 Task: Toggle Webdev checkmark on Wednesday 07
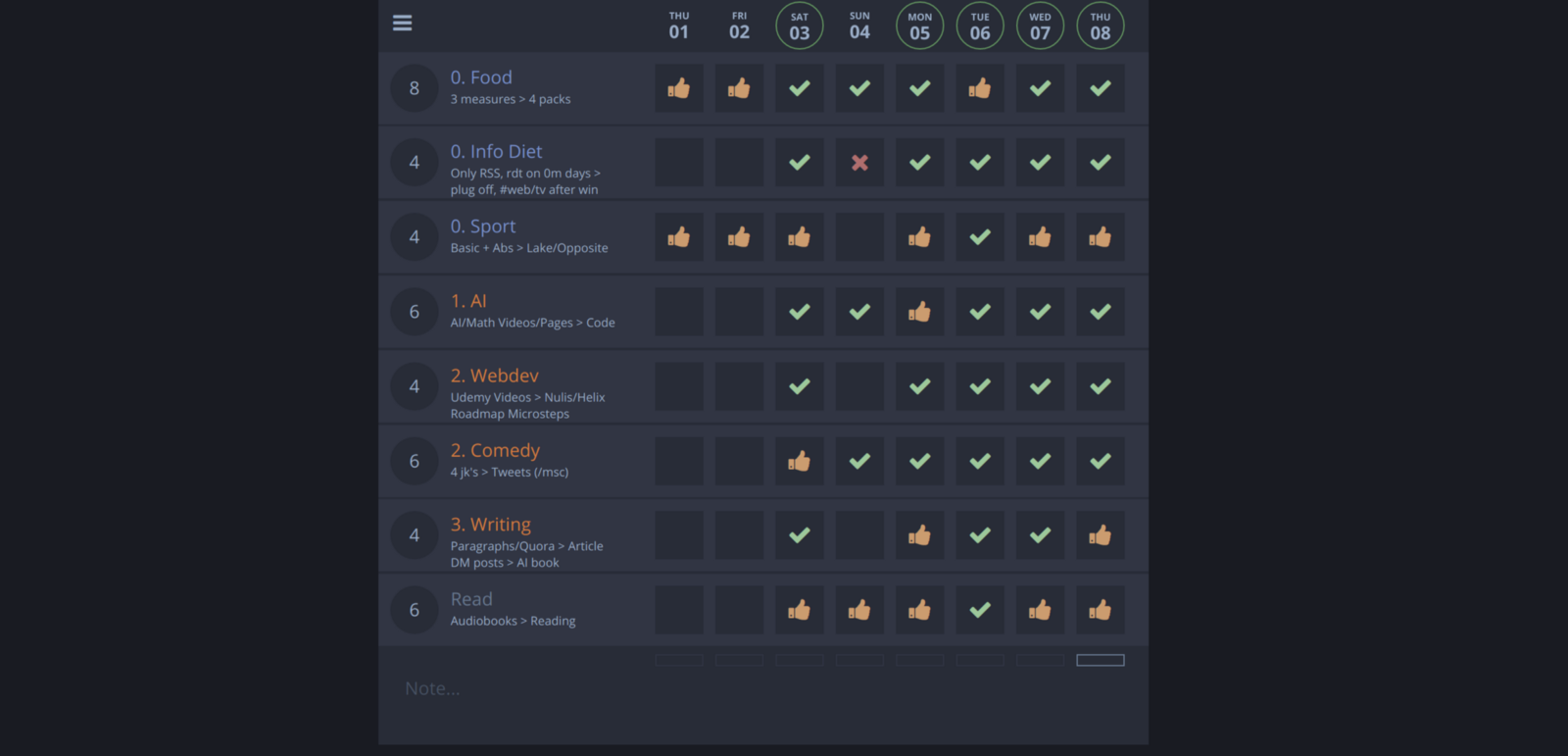1040,386
